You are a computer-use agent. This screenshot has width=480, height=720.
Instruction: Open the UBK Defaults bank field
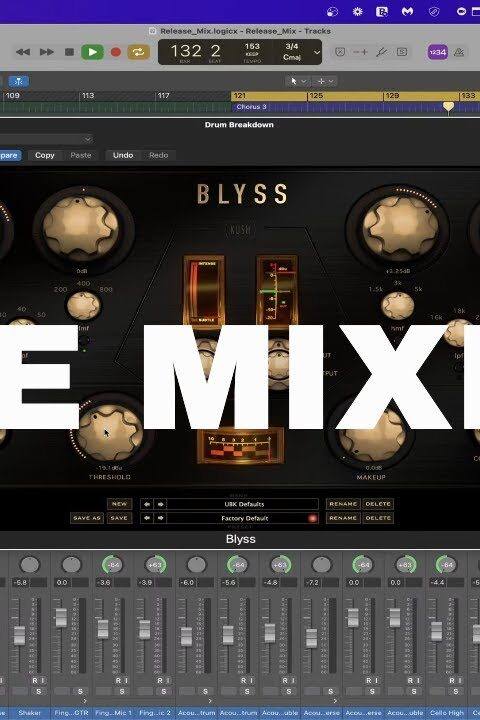(243, 504)
